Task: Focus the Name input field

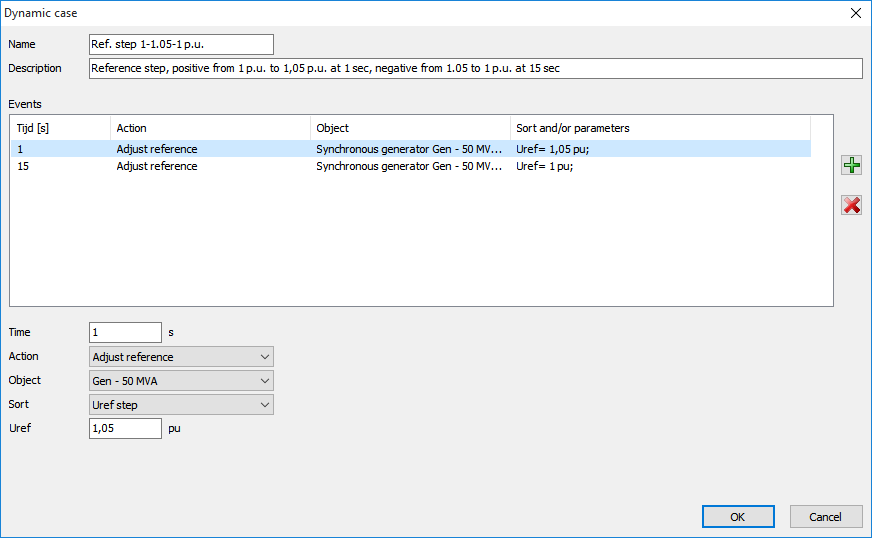Action: tap(181, 45)
